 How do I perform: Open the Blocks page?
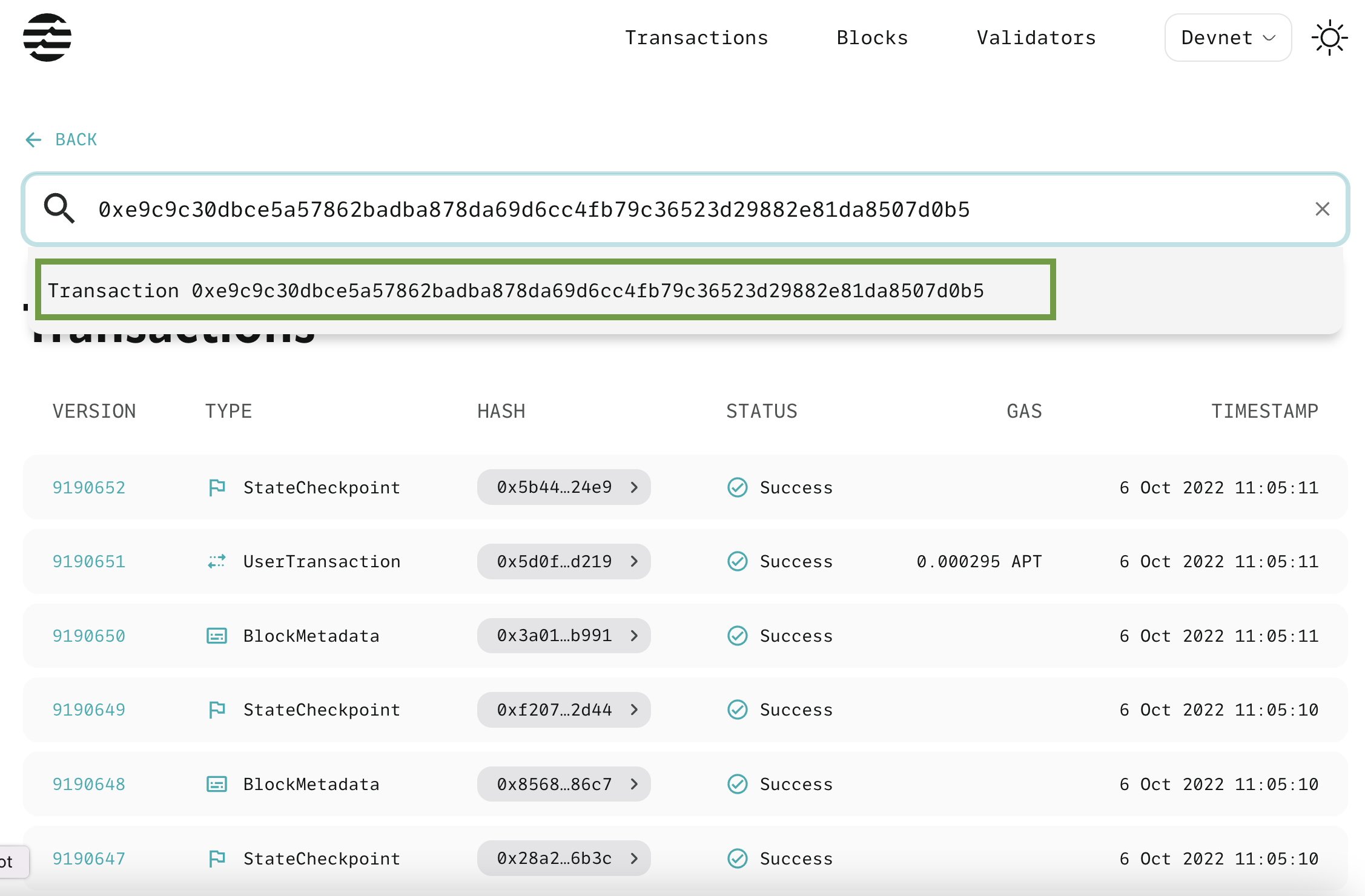tap(872, 37)
